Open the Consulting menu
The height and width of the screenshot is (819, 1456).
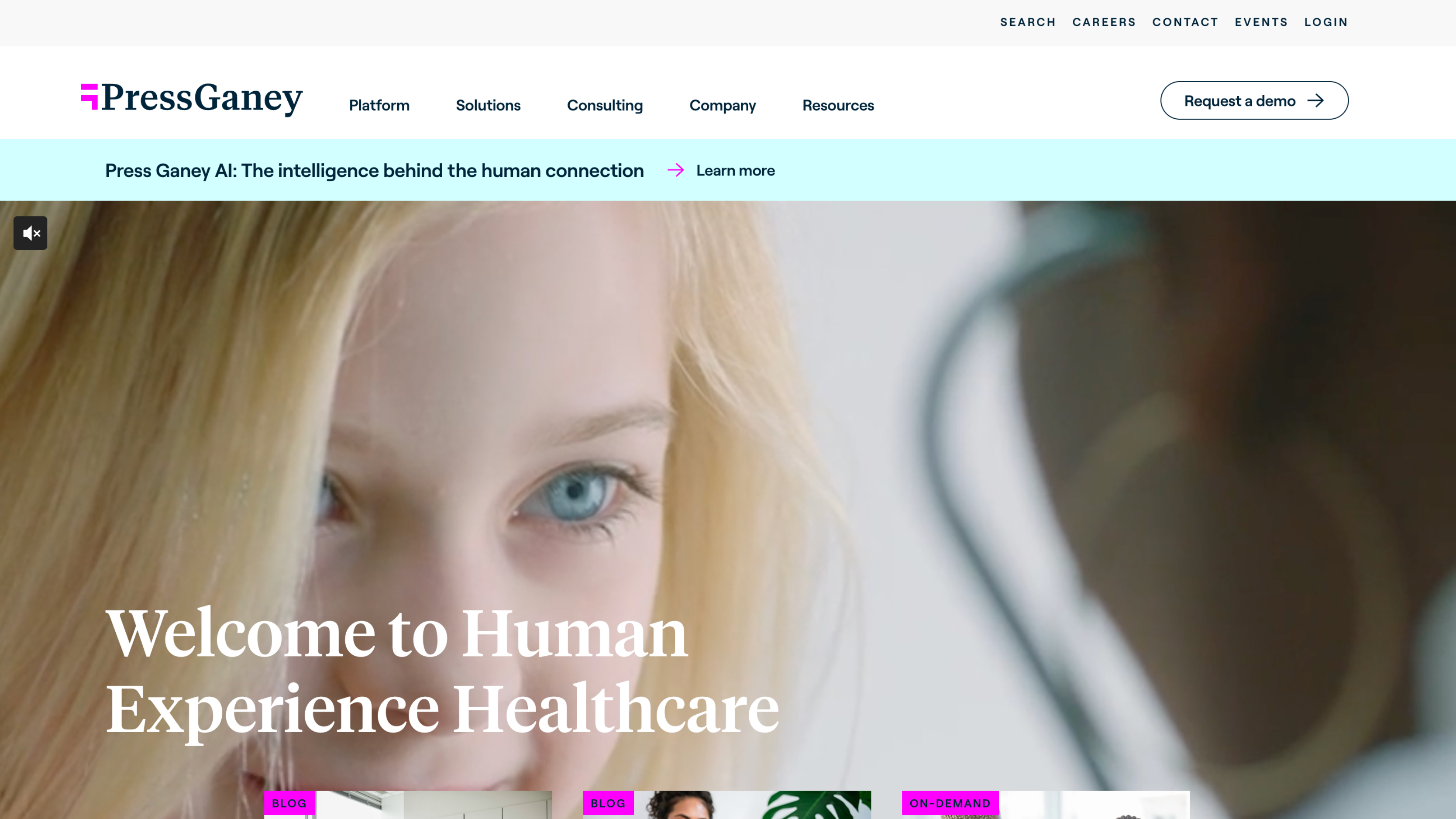[605, 105]
